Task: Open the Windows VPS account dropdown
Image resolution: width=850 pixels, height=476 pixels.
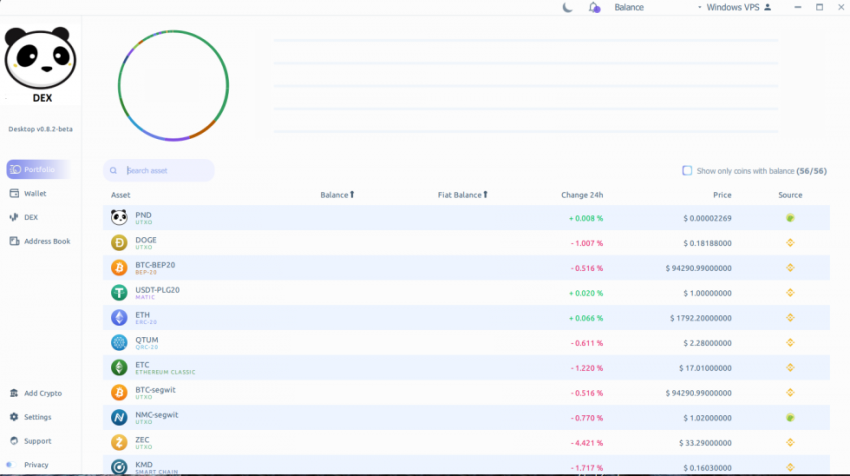Action: (x=733, y=8)
